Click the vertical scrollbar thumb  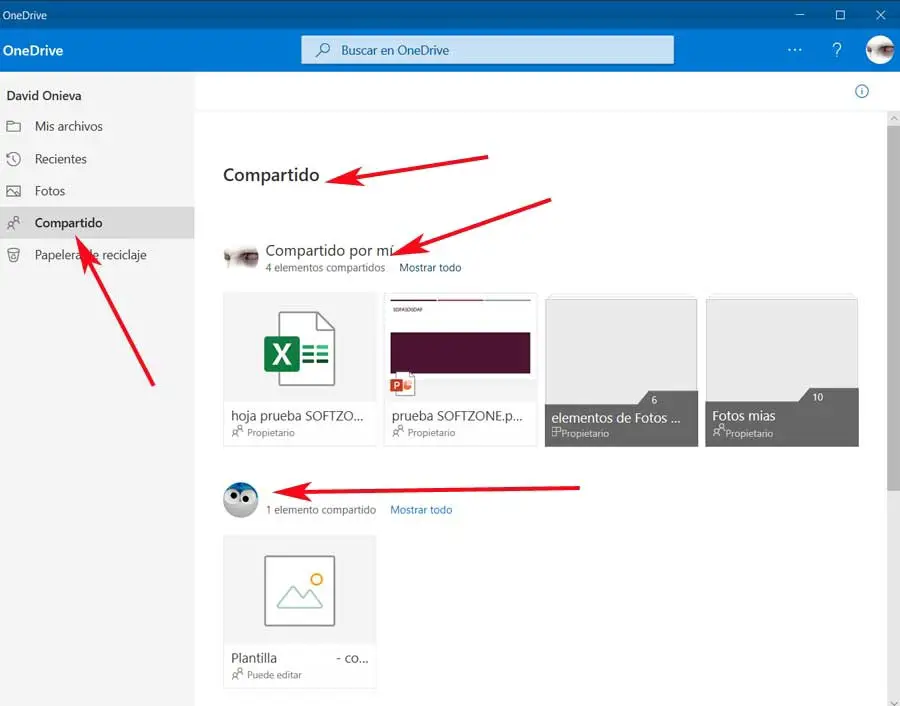[x=894, y=307]
